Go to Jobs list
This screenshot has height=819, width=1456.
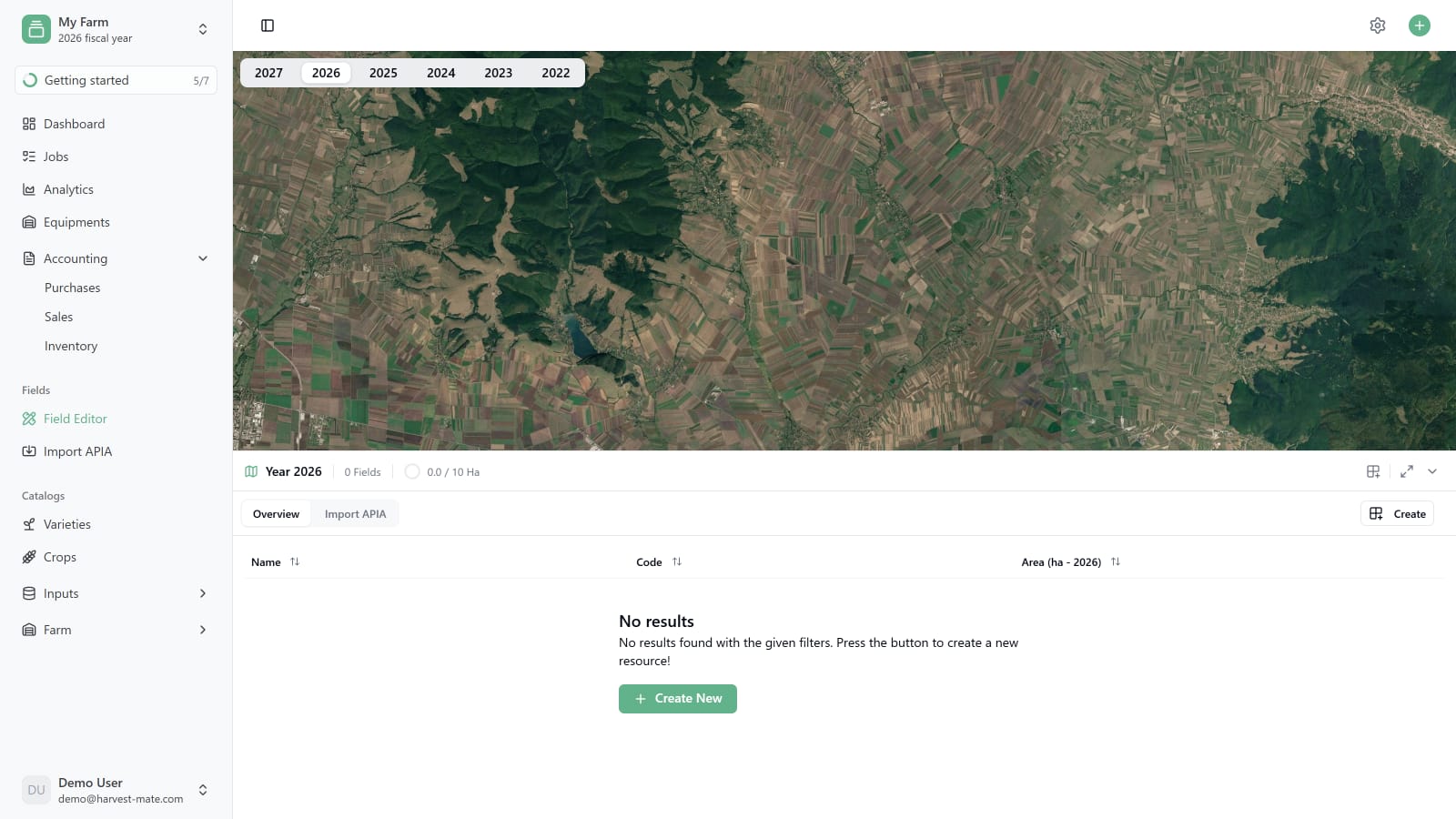116,157
